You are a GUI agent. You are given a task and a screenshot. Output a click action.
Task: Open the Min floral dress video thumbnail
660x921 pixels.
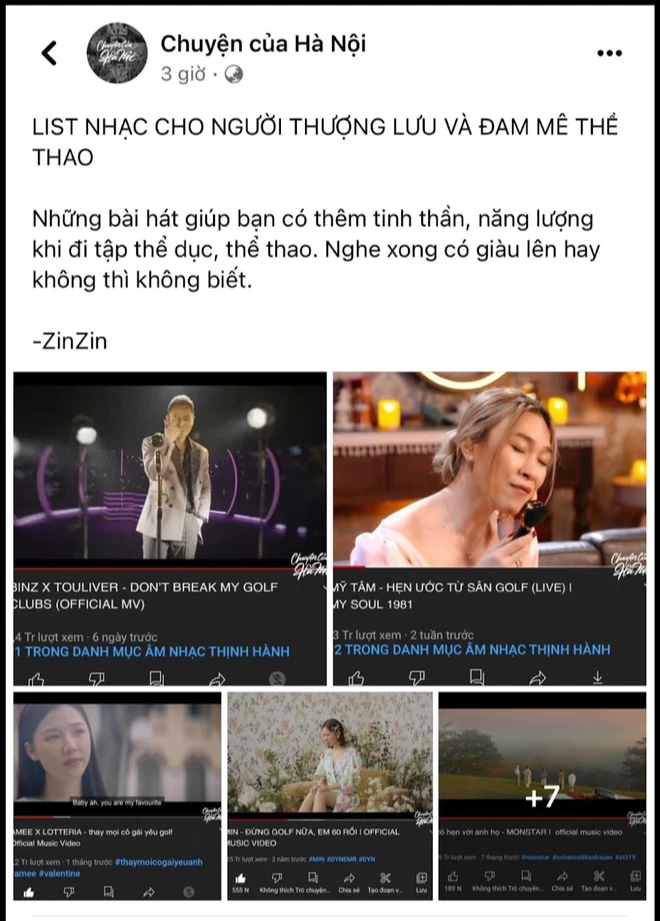pyautogui.click(x=330, y=755)
